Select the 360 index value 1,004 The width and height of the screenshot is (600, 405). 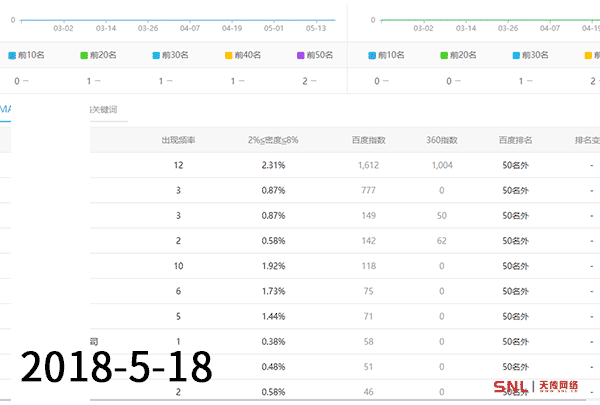pos(442,165)
